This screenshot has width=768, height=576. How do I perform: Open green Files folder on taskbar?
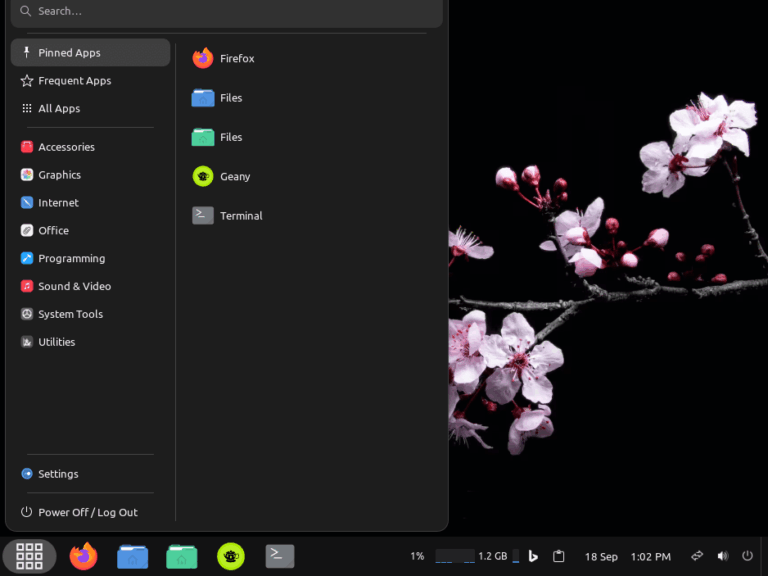[x=182, y=556]
